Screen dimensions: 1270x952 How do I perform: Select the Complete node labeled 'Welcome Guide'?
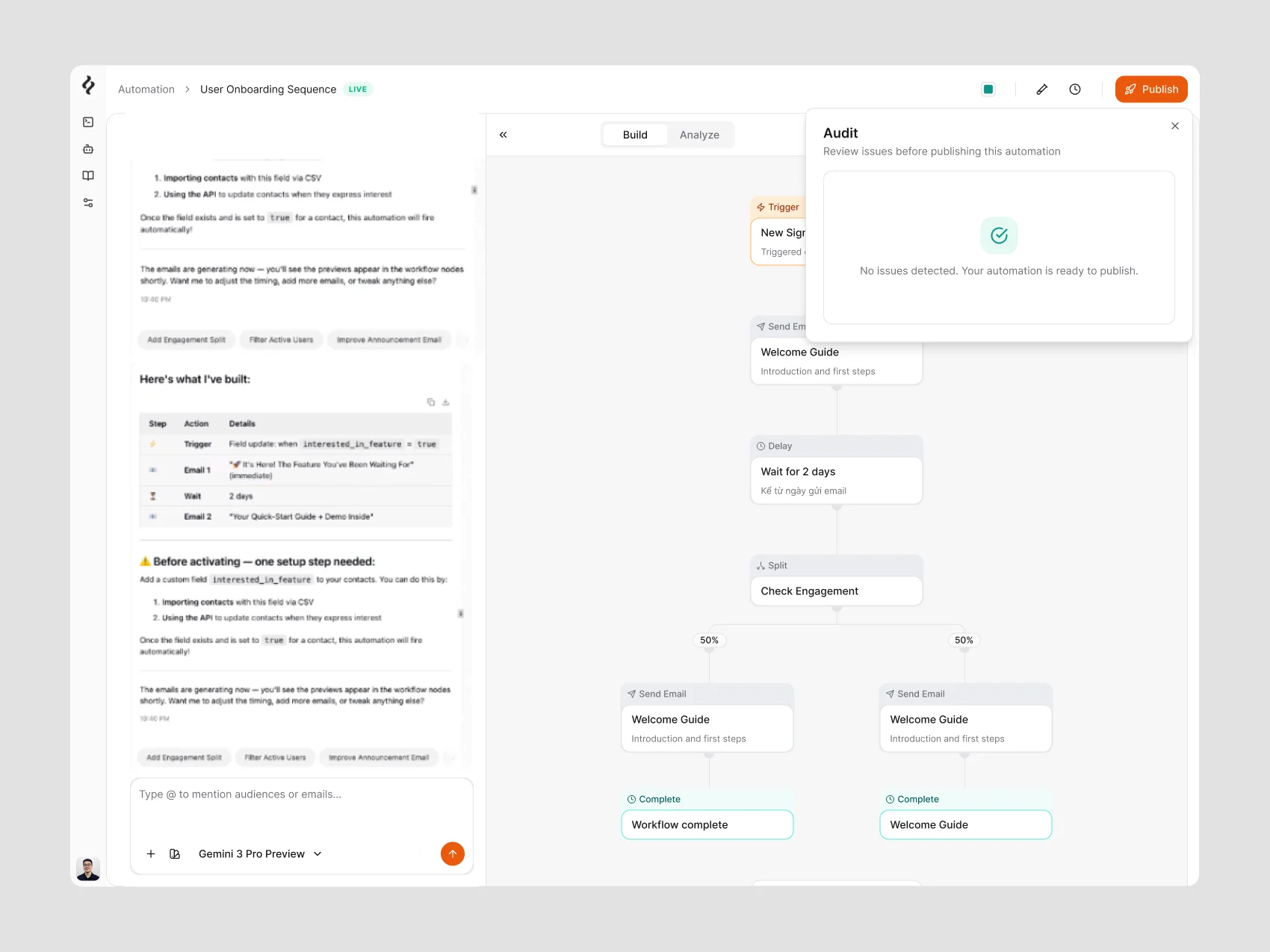point(966,814)
